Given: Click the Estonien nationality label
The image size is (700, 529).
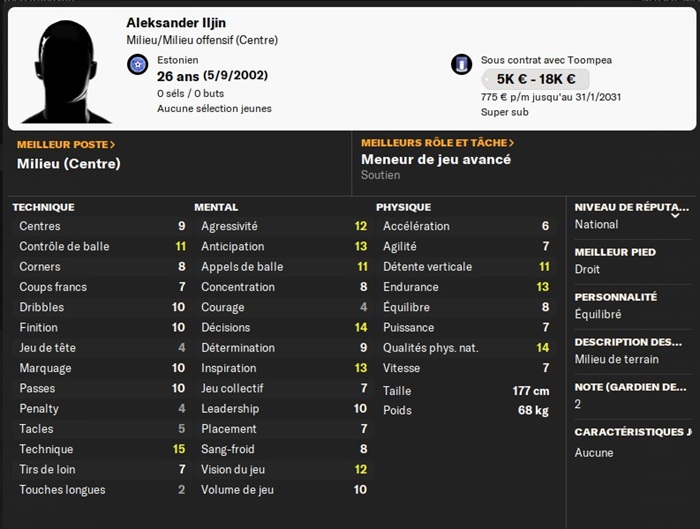Looking at the screenshot, I should 179,60.
